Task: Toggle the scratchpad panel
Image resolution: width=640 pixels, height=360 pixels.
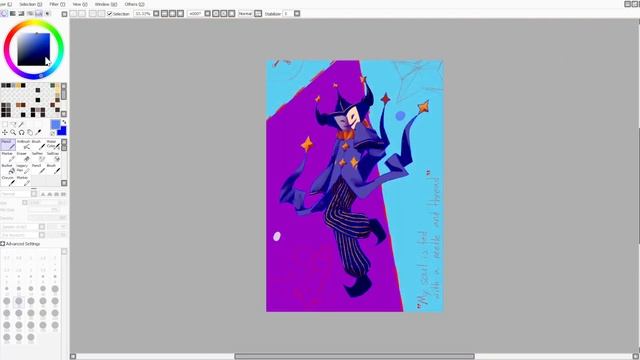Action: tap(48, 13)
